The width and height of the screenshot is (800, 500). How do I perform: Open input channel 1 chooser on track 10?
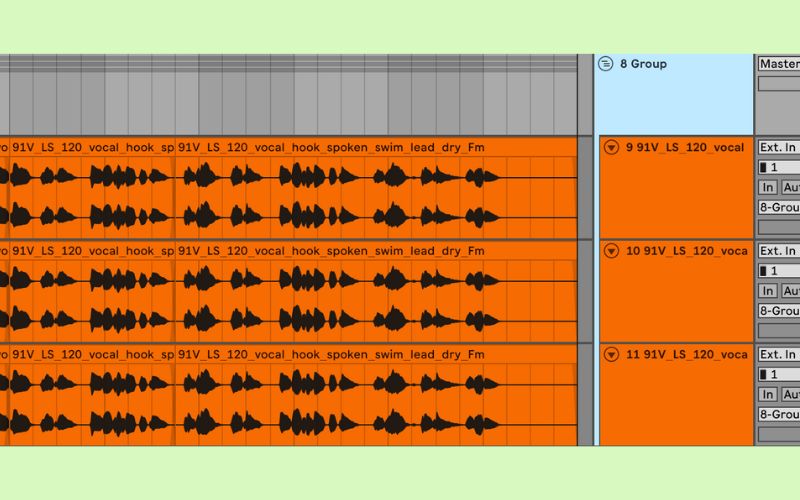779,271
